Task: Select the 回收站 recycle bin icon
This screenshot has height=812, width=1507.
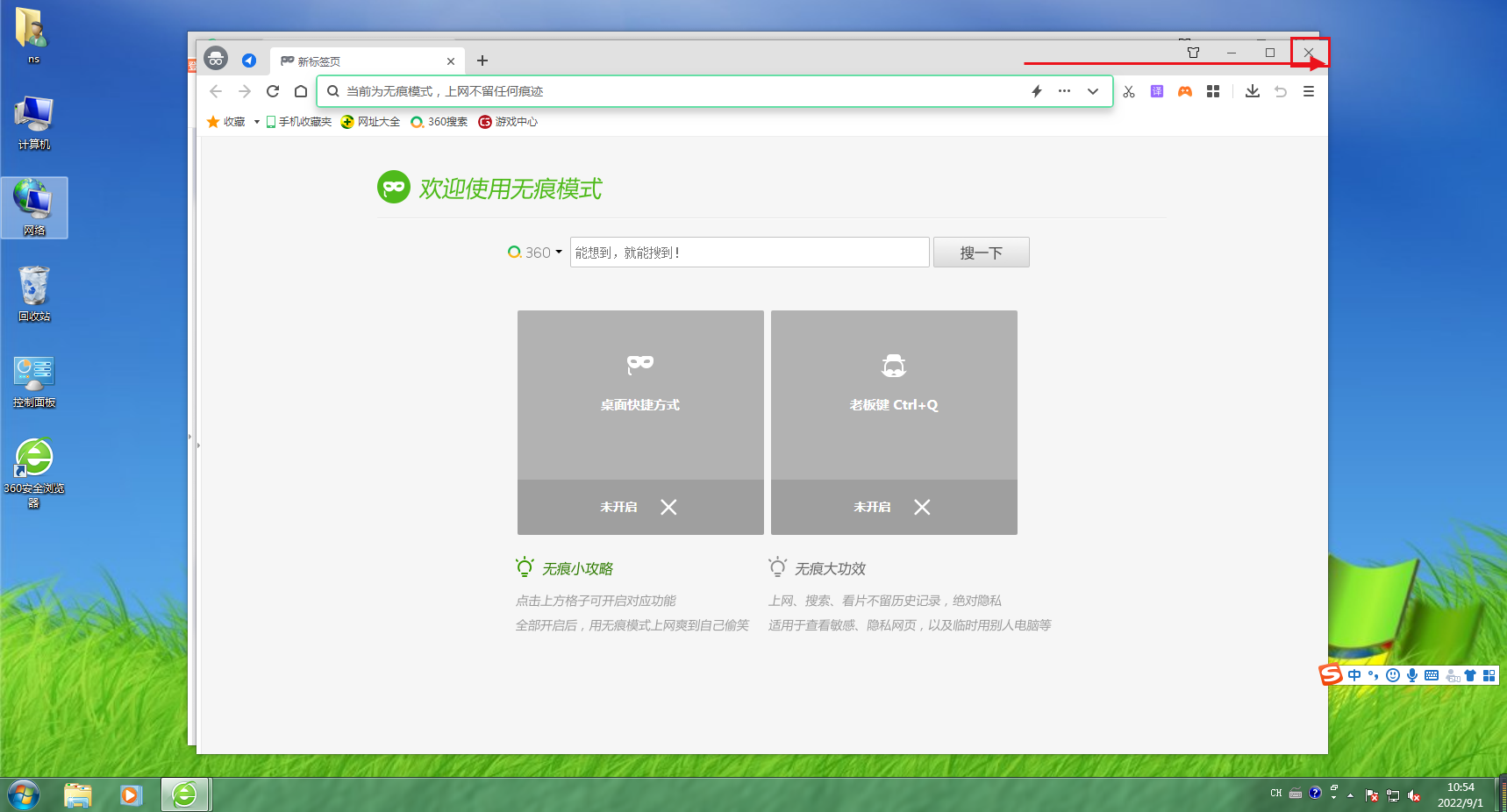Action: 34,294
